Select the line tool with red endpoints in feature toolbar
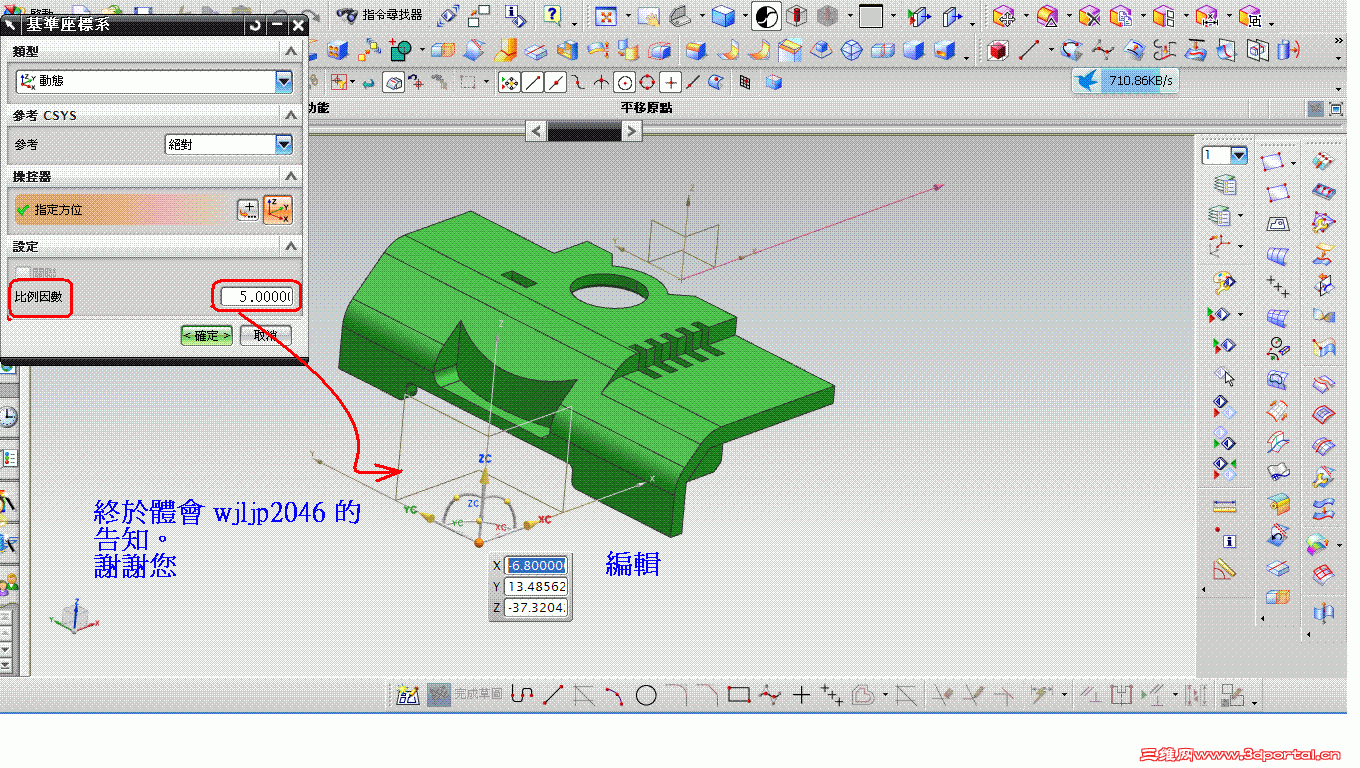Viewport: 1360px width, 768px height. pos(1029,49)
